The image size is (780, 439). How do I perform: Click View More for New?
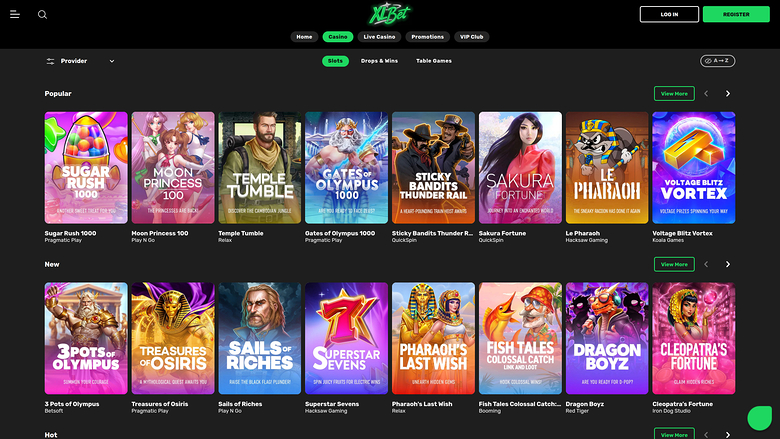point(674,264)
